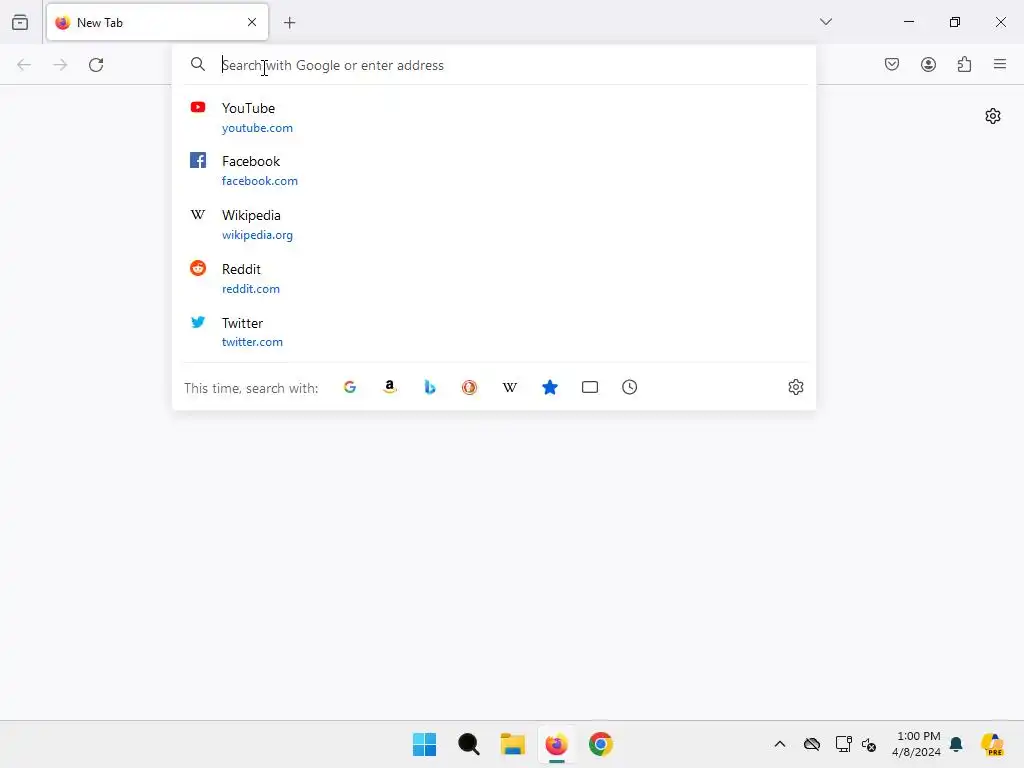This screenshot has width=1024, height=768.
Task: Click the YouTube favicon in suggestions
Action: [x=198, y=107]
